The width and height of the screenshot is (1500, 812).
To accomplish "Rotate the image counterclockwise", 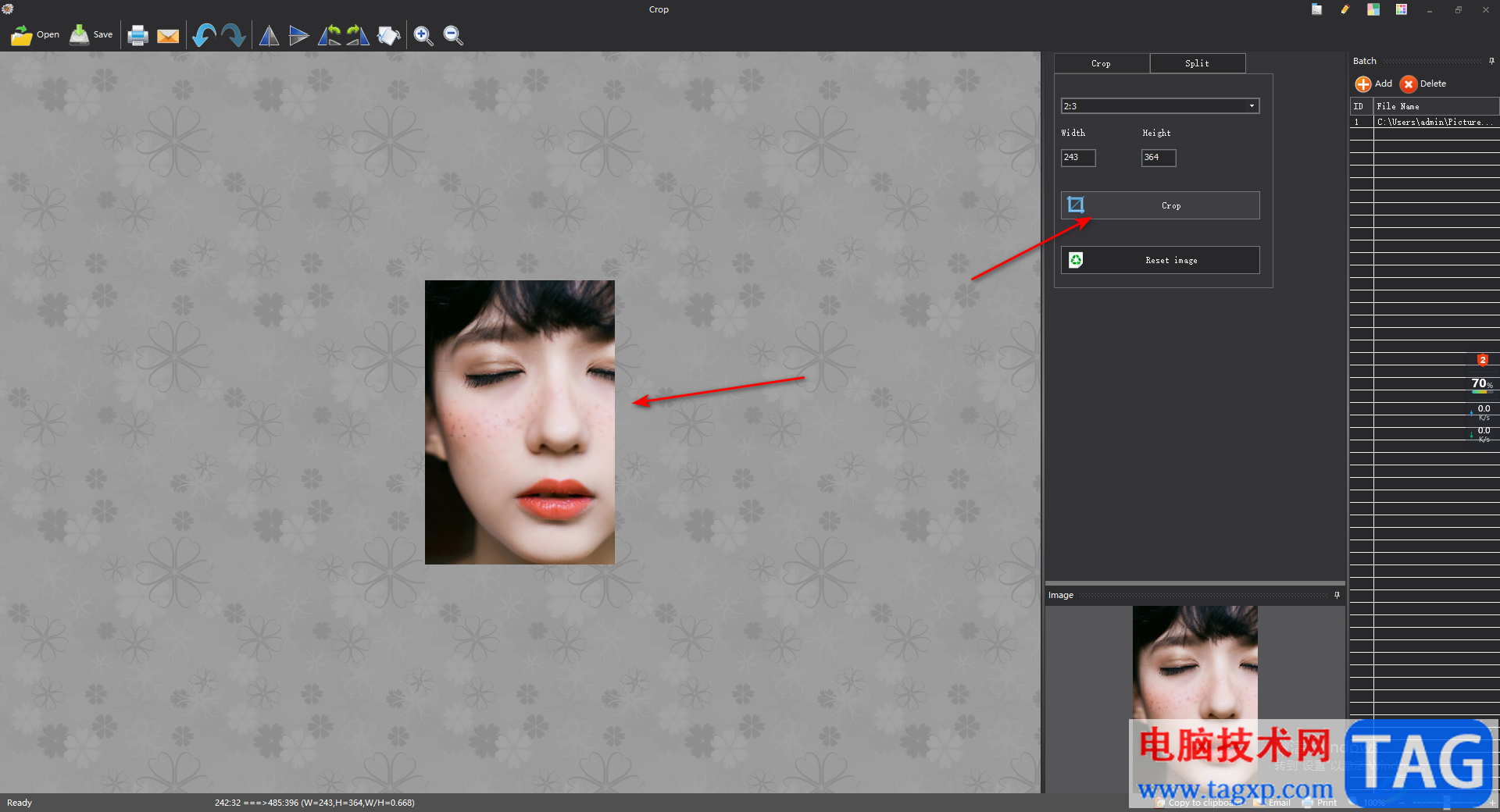I will (x=329, y=35).
